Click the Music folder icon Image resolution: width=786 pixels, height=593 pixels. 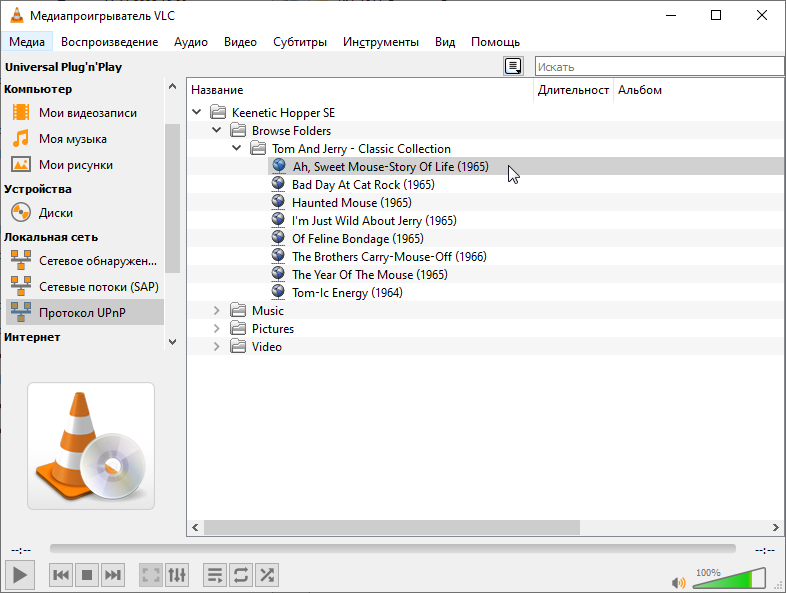[x=238, y=311]
